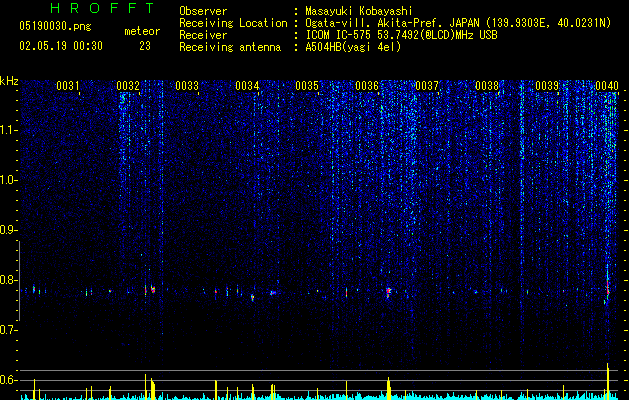This screenshot has width=629, height=400.
Task: Click the 0035 time marker
Action: tap(307, 86)
